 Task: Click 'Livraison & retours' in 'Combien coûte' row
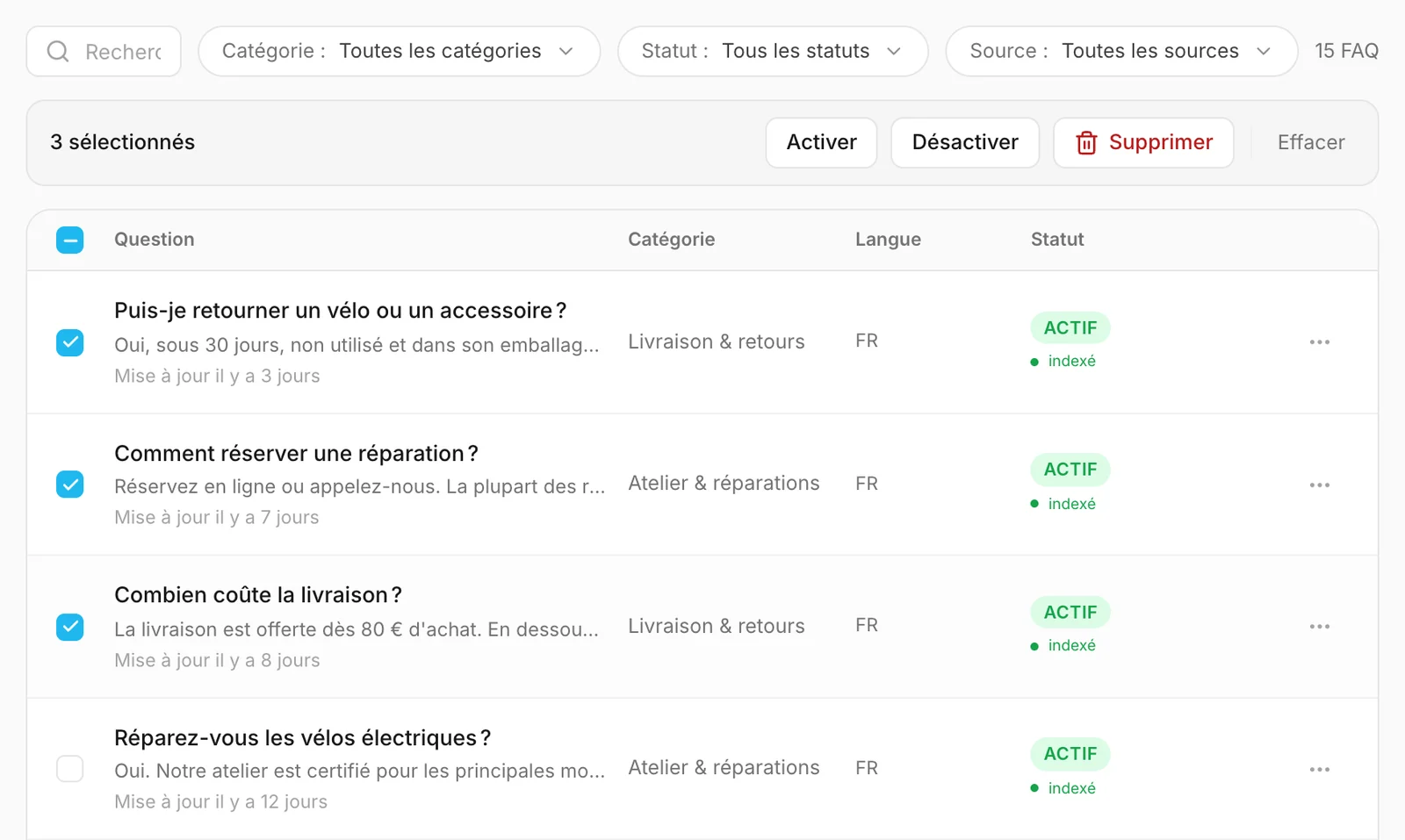pyautogui.click(x=716, y=626)
